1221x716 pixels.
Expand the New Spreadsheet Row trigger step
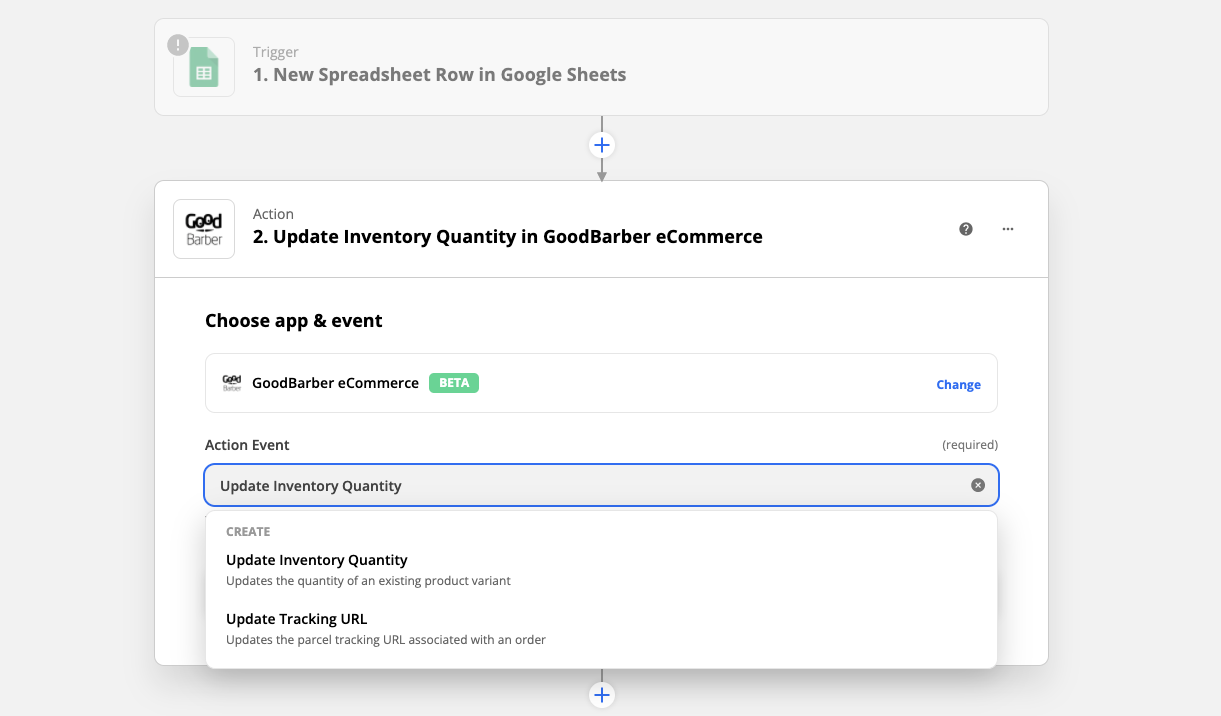(x=439, y=75)
